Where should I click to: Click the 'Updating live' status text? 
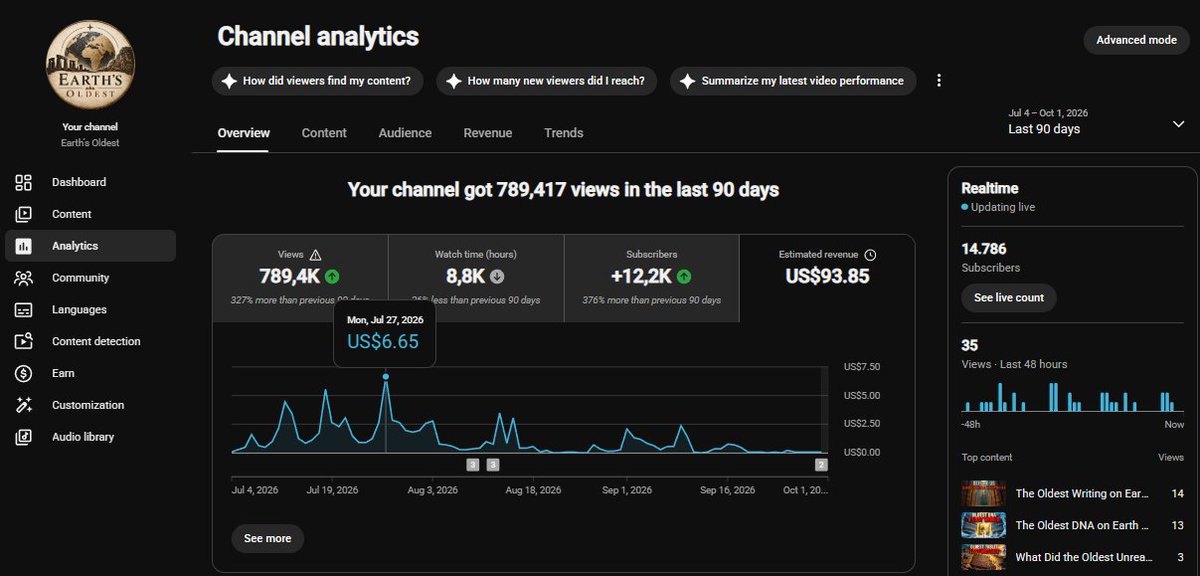(x=1002, y=207)
